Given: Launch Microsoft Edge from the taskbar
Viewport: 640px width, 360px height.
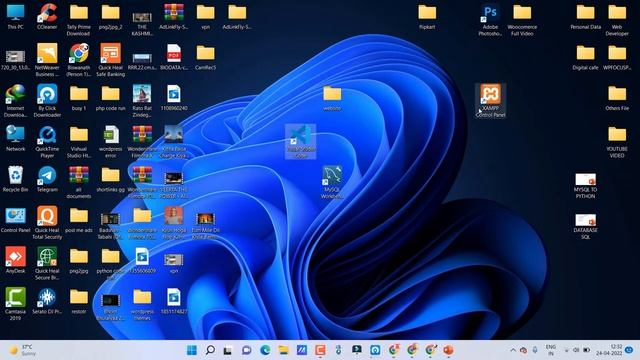Looking at the screenshot, I should point(265,350).
